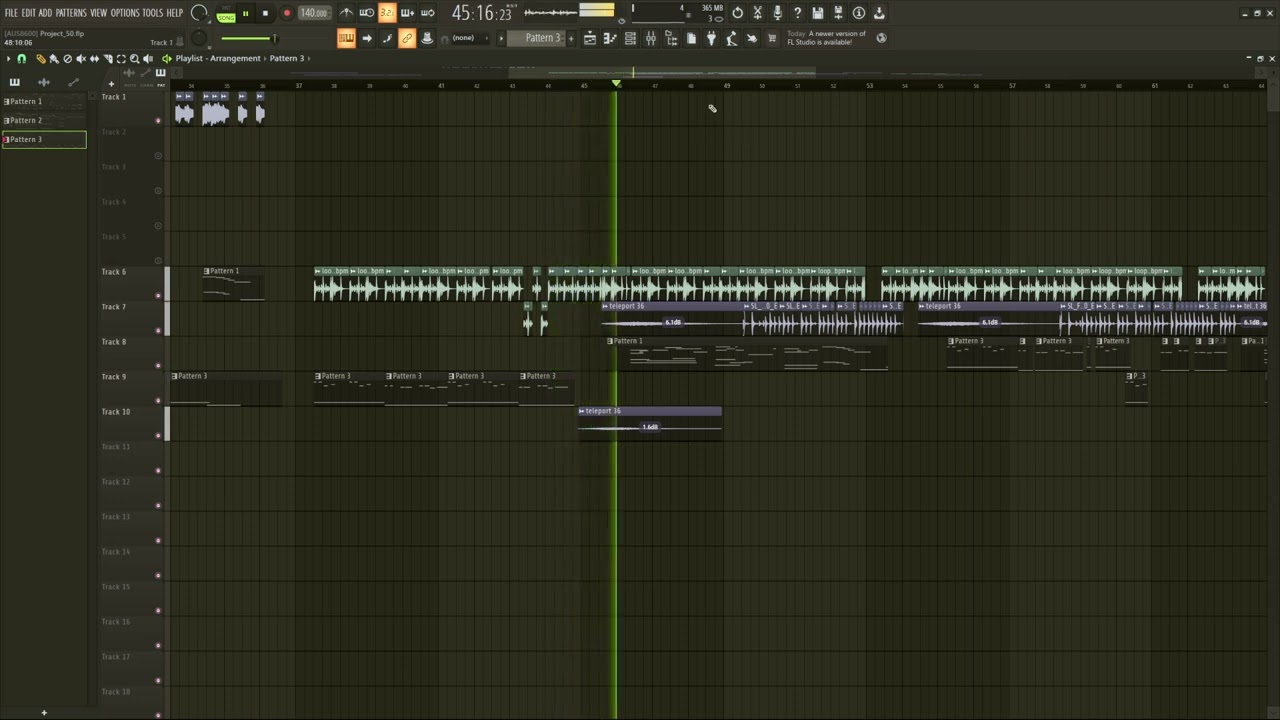Adjust the master volume slider
The width and height of the screenshot is (1280, 720).
pos(248,39)
